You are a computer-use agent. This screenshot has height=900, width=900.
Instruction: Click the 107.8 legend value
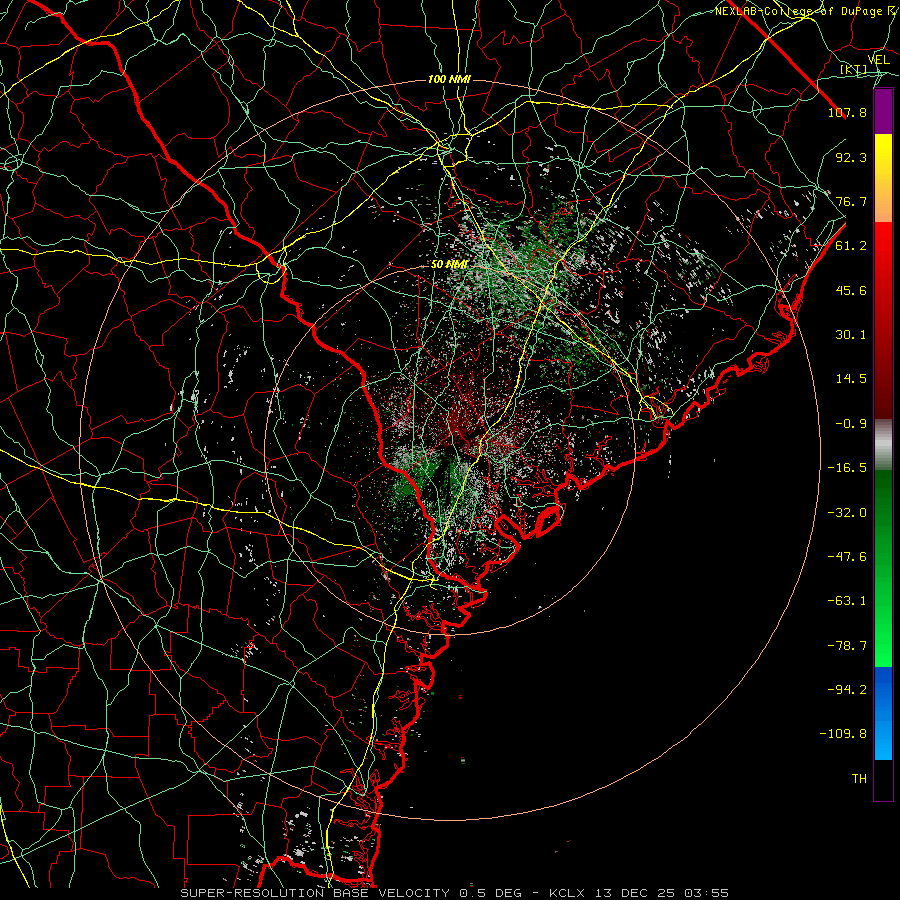click(847, 112)
